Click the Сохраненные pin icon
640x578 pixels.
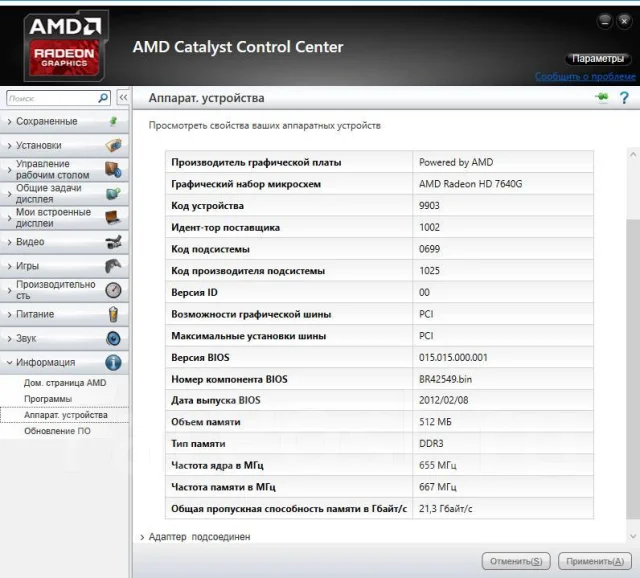[113, 121]
